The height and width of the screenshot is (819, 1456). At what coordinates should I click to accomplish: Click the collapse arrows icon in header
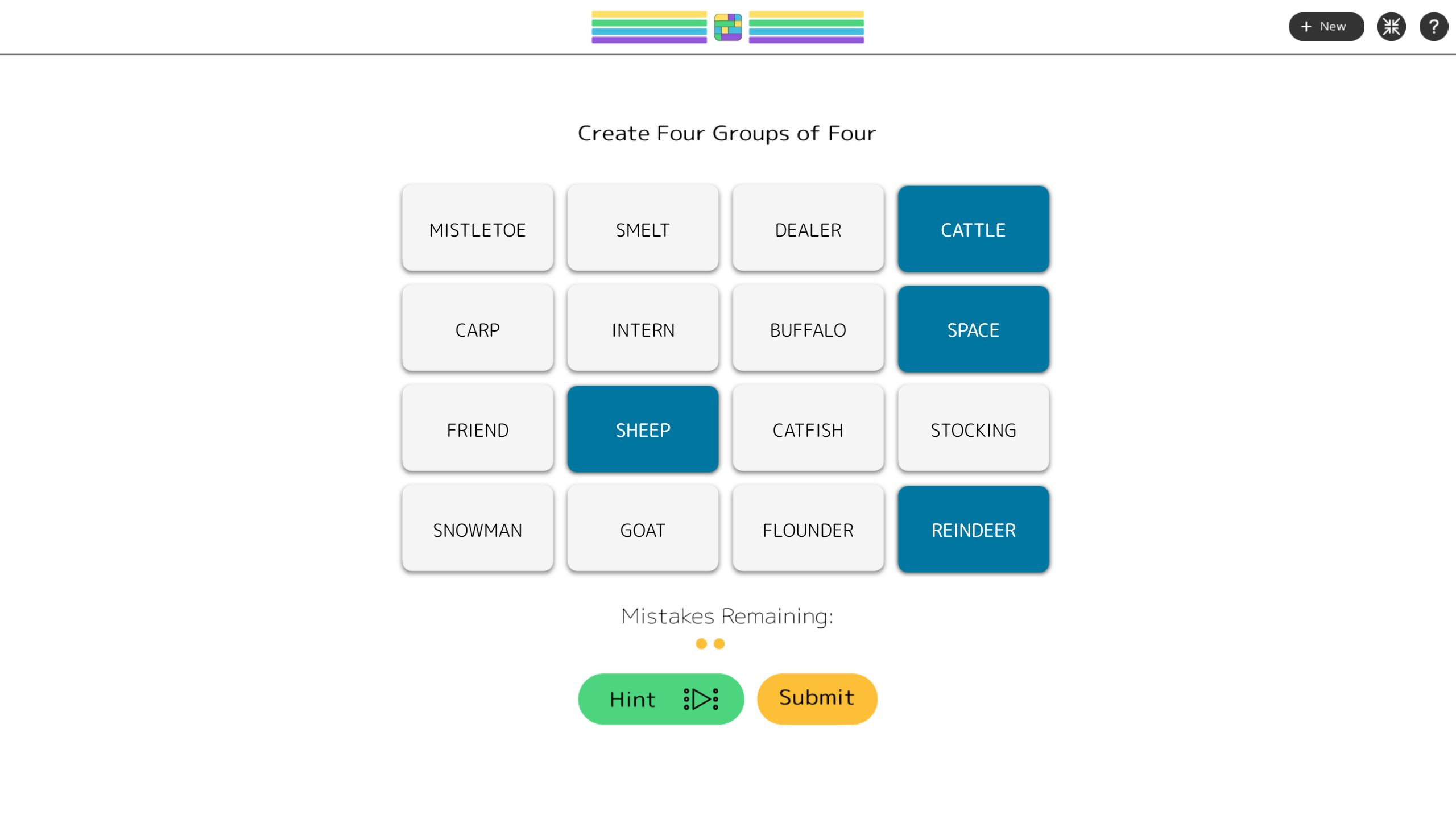(1391, 26)
